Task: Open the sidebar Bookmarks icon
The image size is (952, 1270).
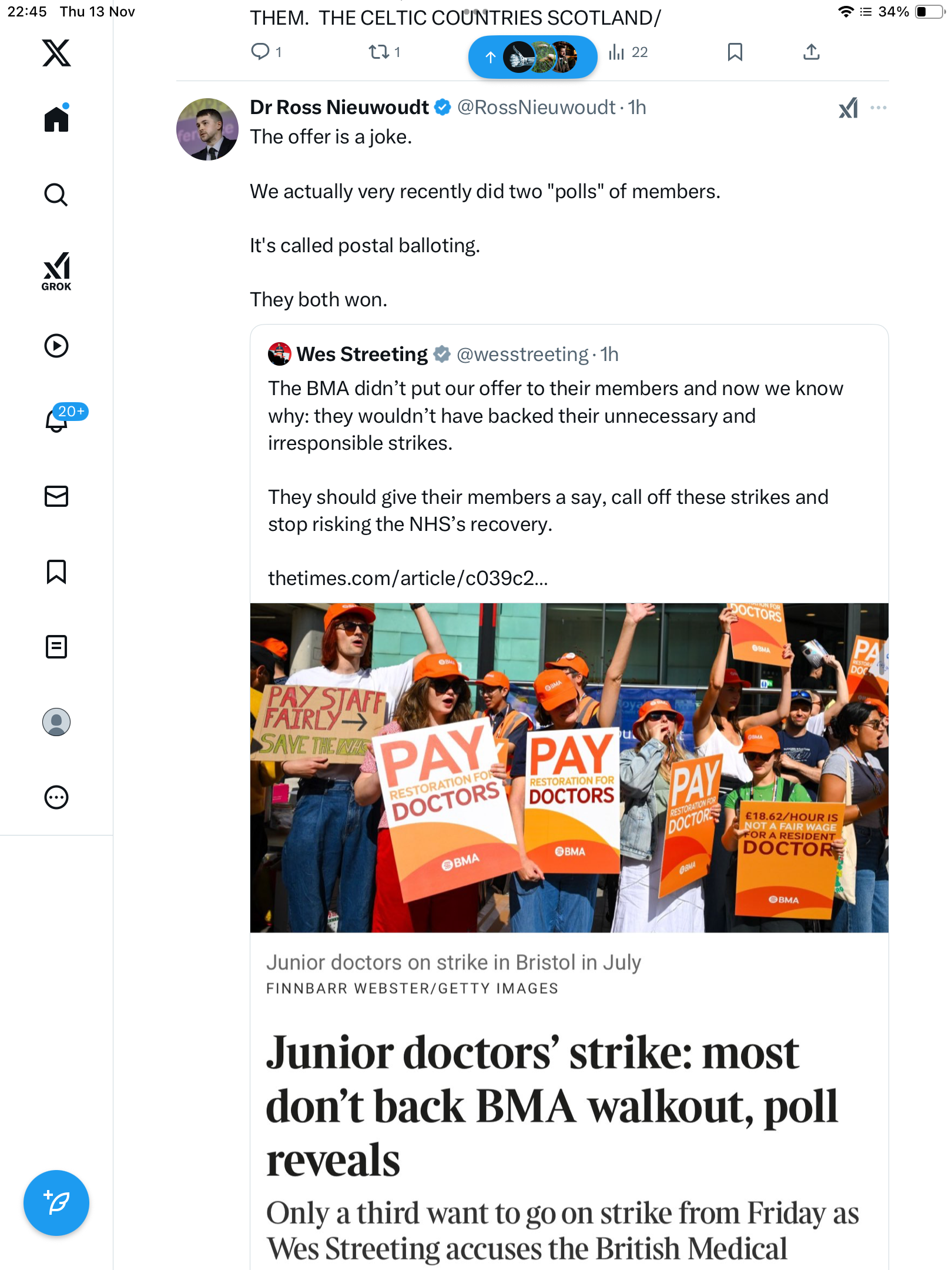Action: [x=56, y=571]
